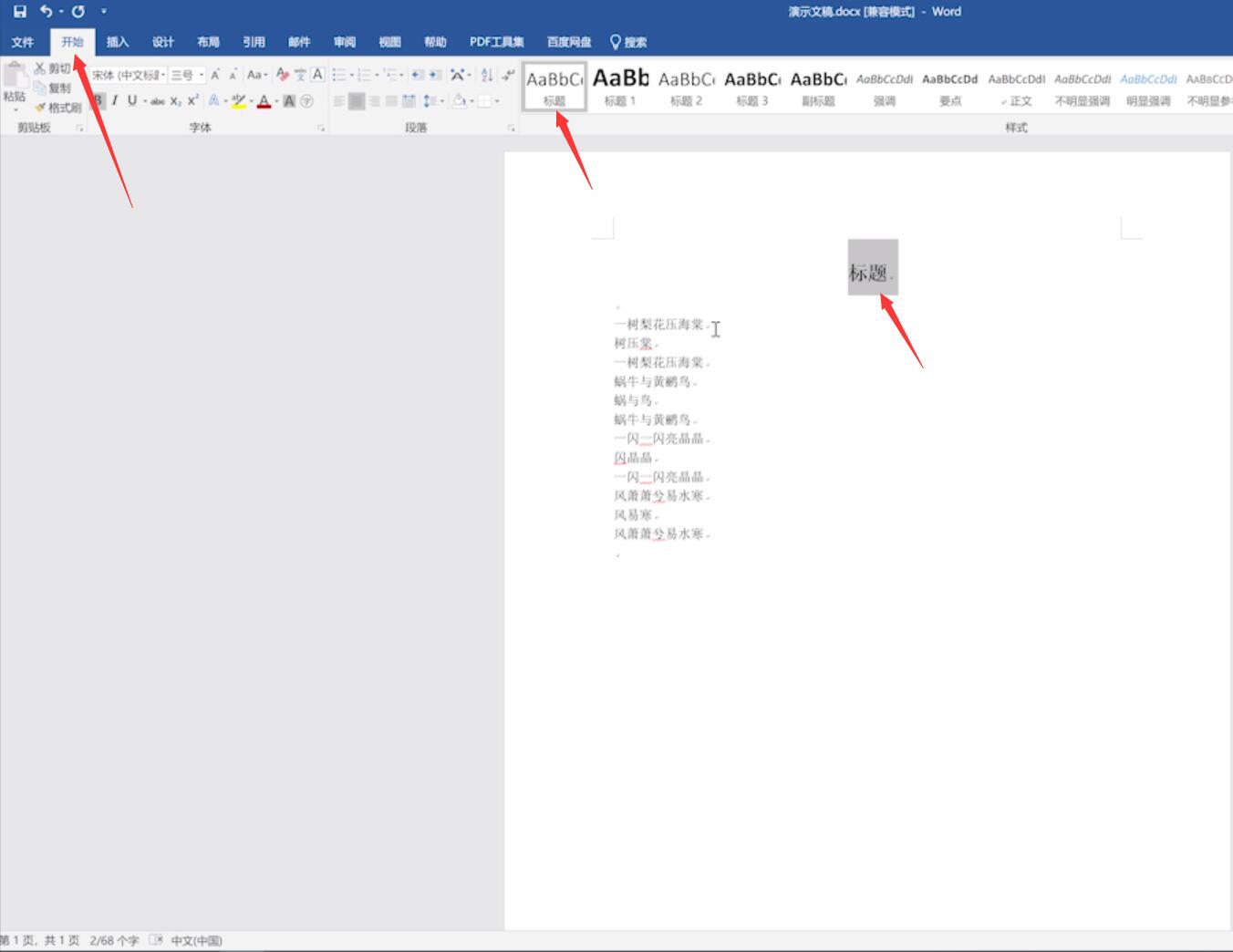Open the font color dropdown arrow

[x=276, y=101]
